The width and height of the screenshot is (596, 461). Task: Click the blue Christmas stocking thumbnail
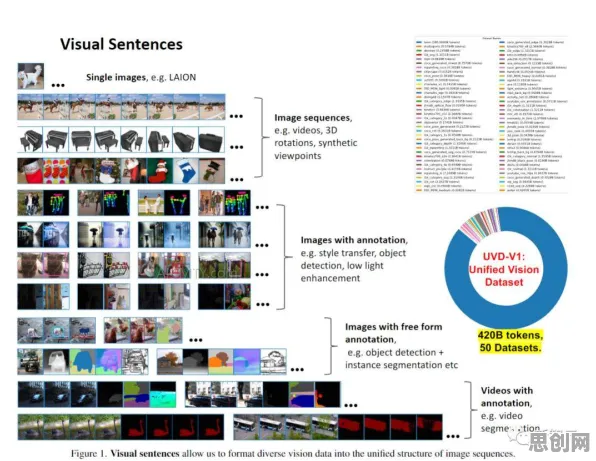coord(186,171)
